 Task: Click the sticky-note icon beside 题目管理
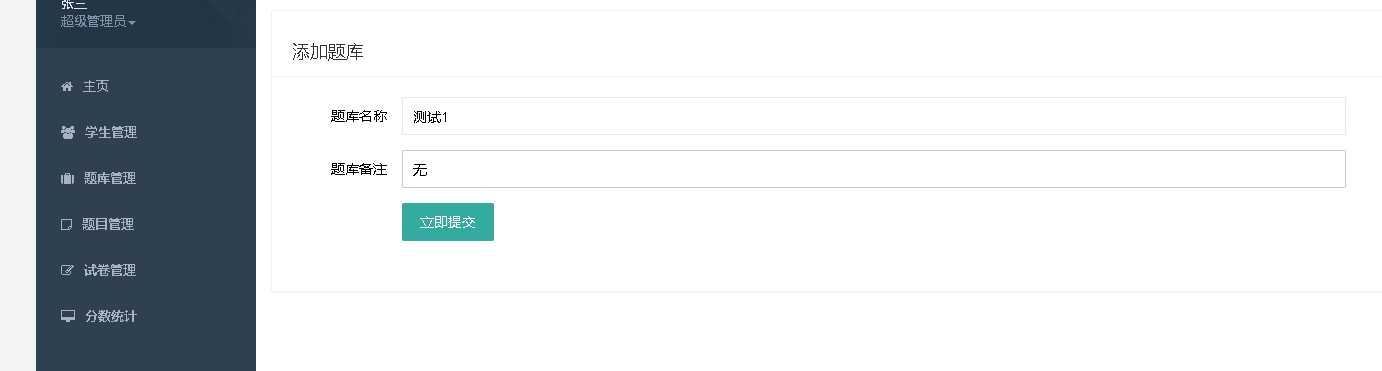(67, 225)
